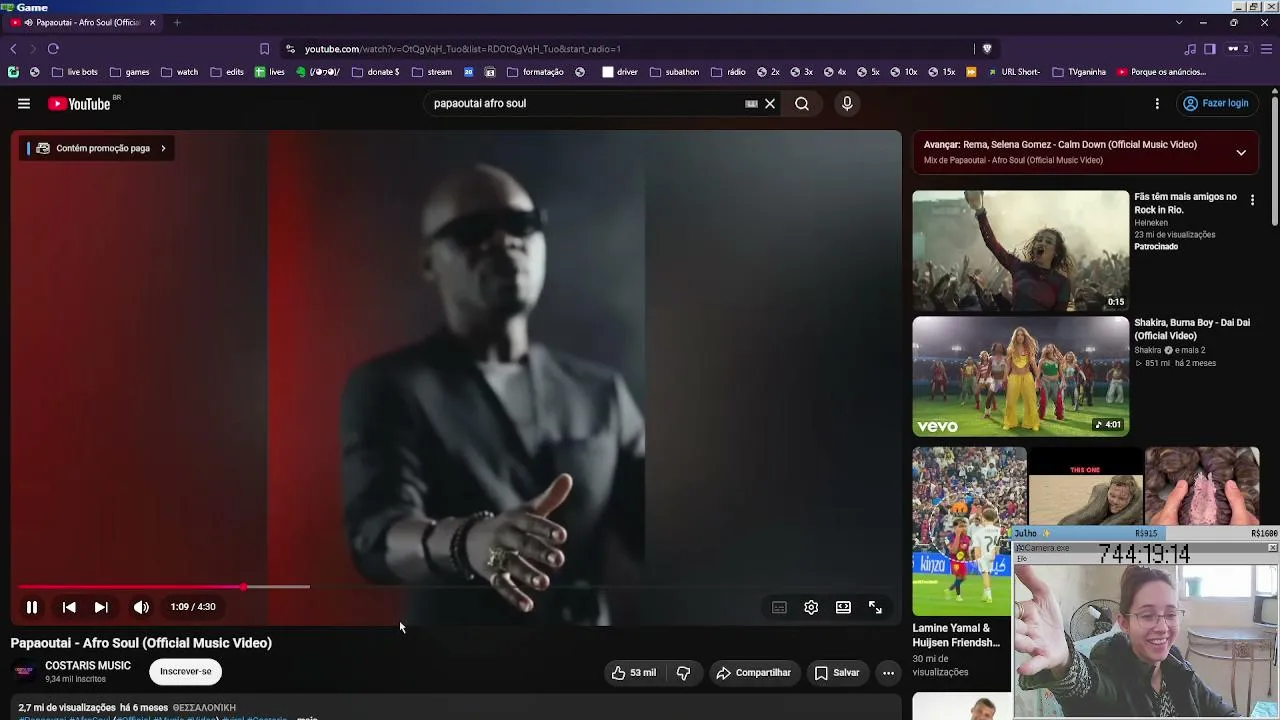This screenshot has height=720, width=1280.
Task: Open the 'Porque os anúncios...' bookmark
Action: (x=1162, y=72)
